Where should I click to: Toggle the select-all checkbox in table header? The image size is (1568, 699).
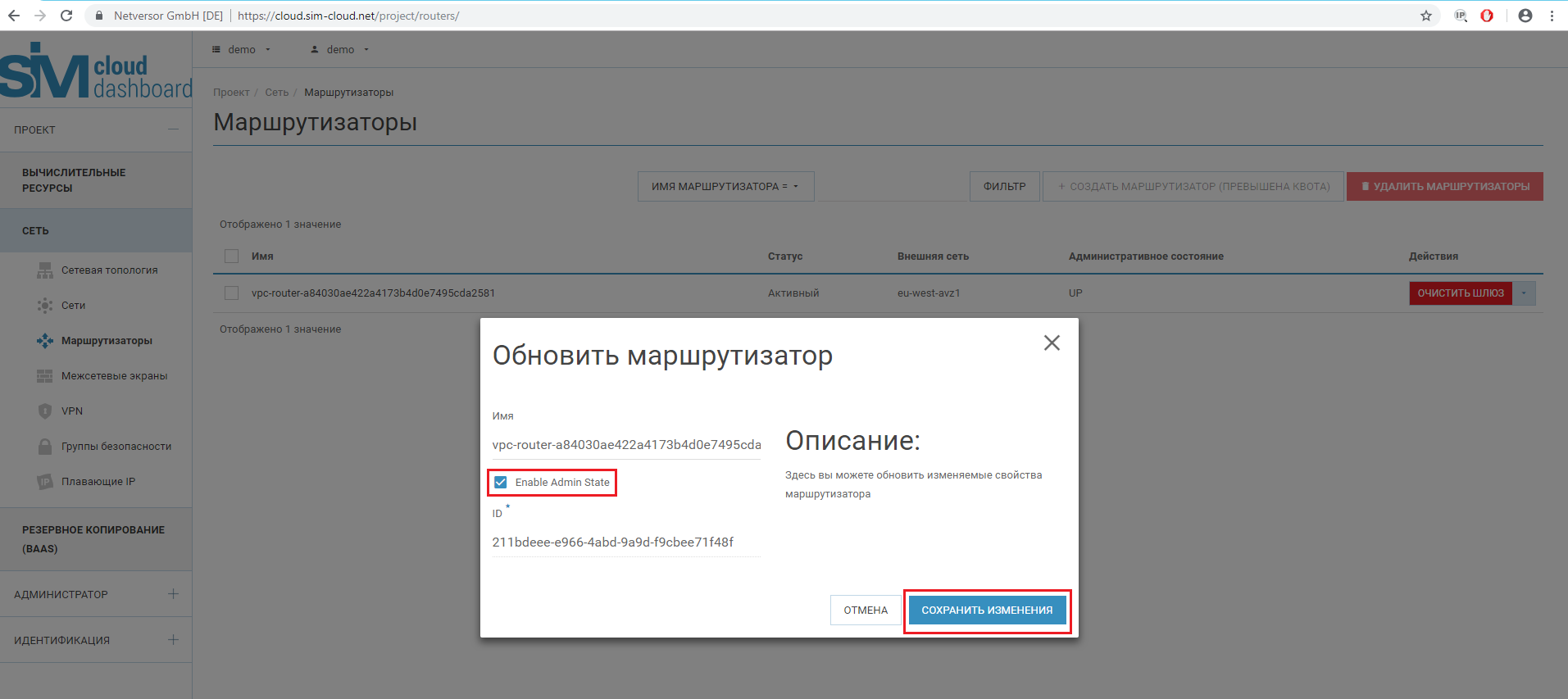click(x=232, y=256)
